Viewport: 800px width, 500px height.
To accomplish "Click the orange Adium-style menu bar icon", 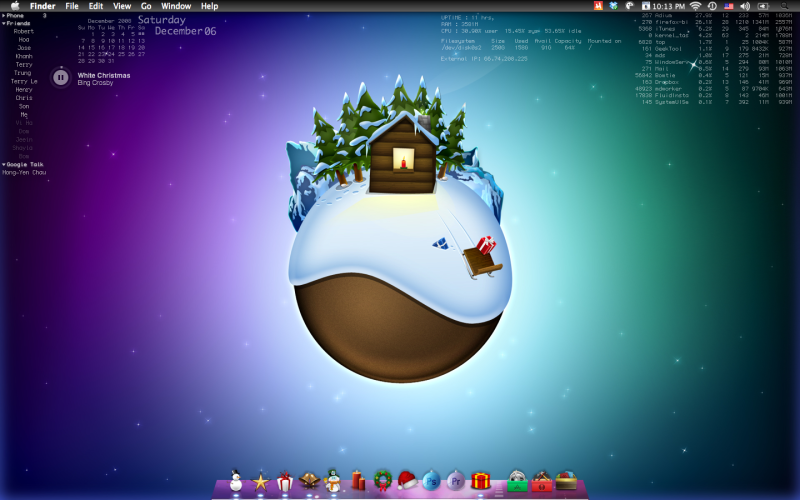I will tap(598, 6).
